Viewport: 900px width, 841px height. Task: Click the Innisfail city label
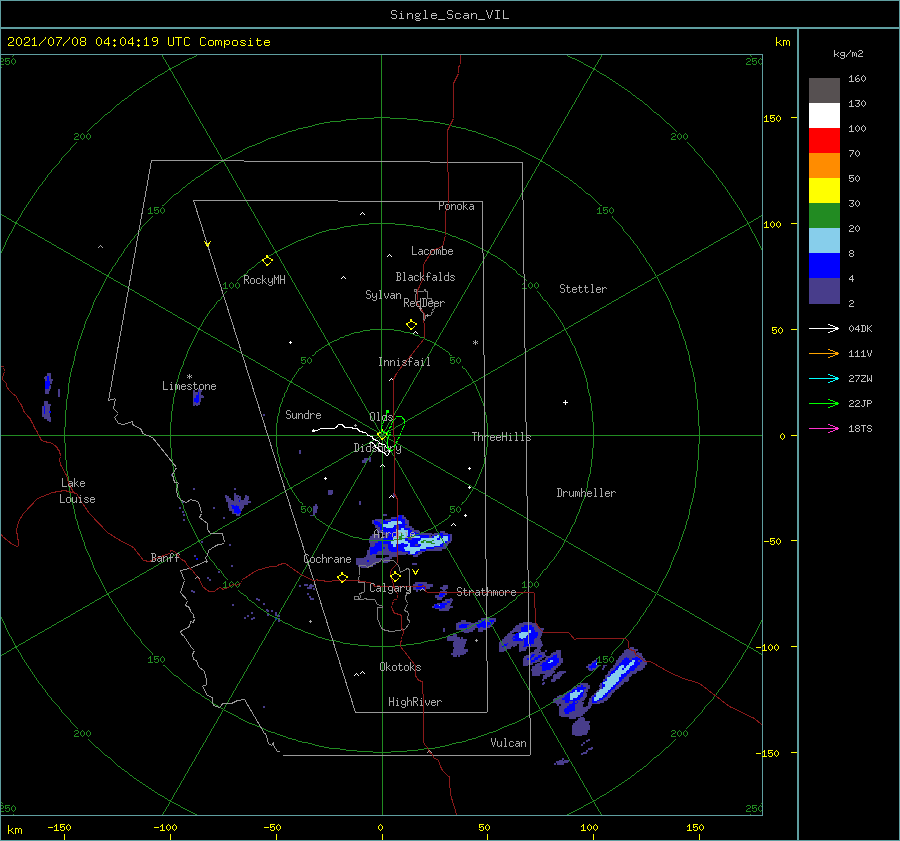404,362
